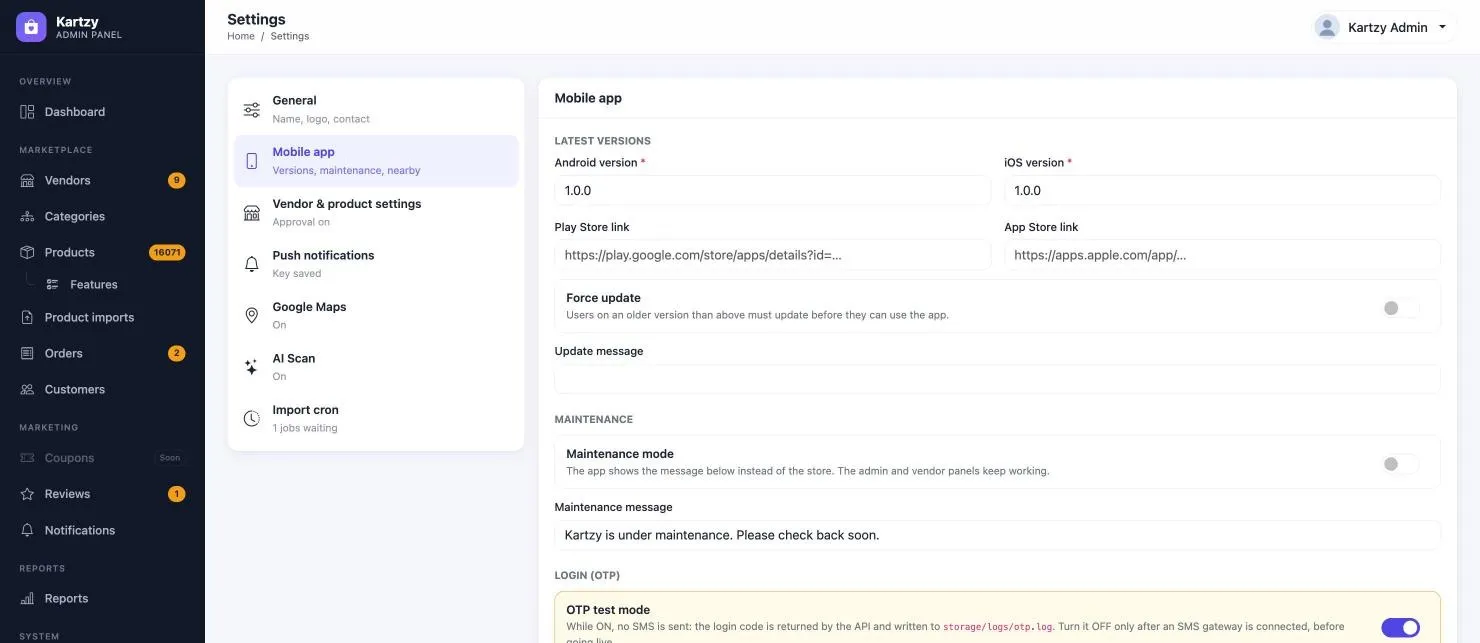Screen dimensions: 1480x643
Task: Click the Vendors count badge 9
Action: [176, 180]
